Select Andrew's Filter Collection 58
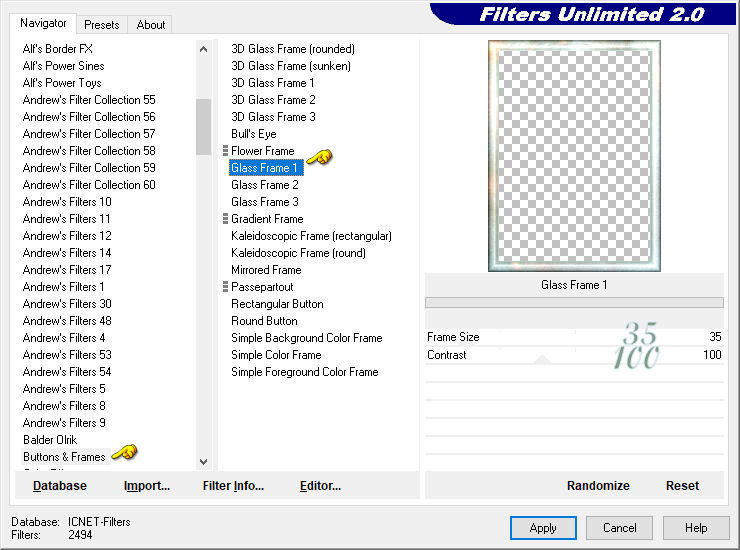 pos(89,151)
